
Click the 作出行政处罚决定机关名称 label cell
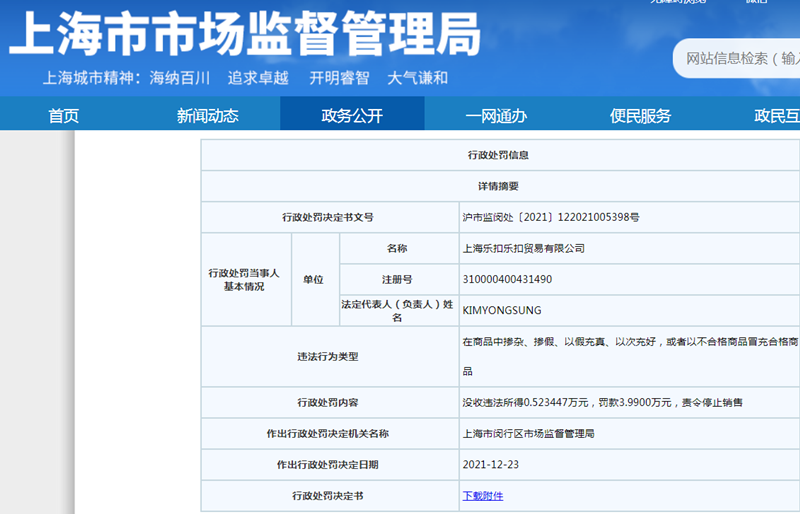330,434
